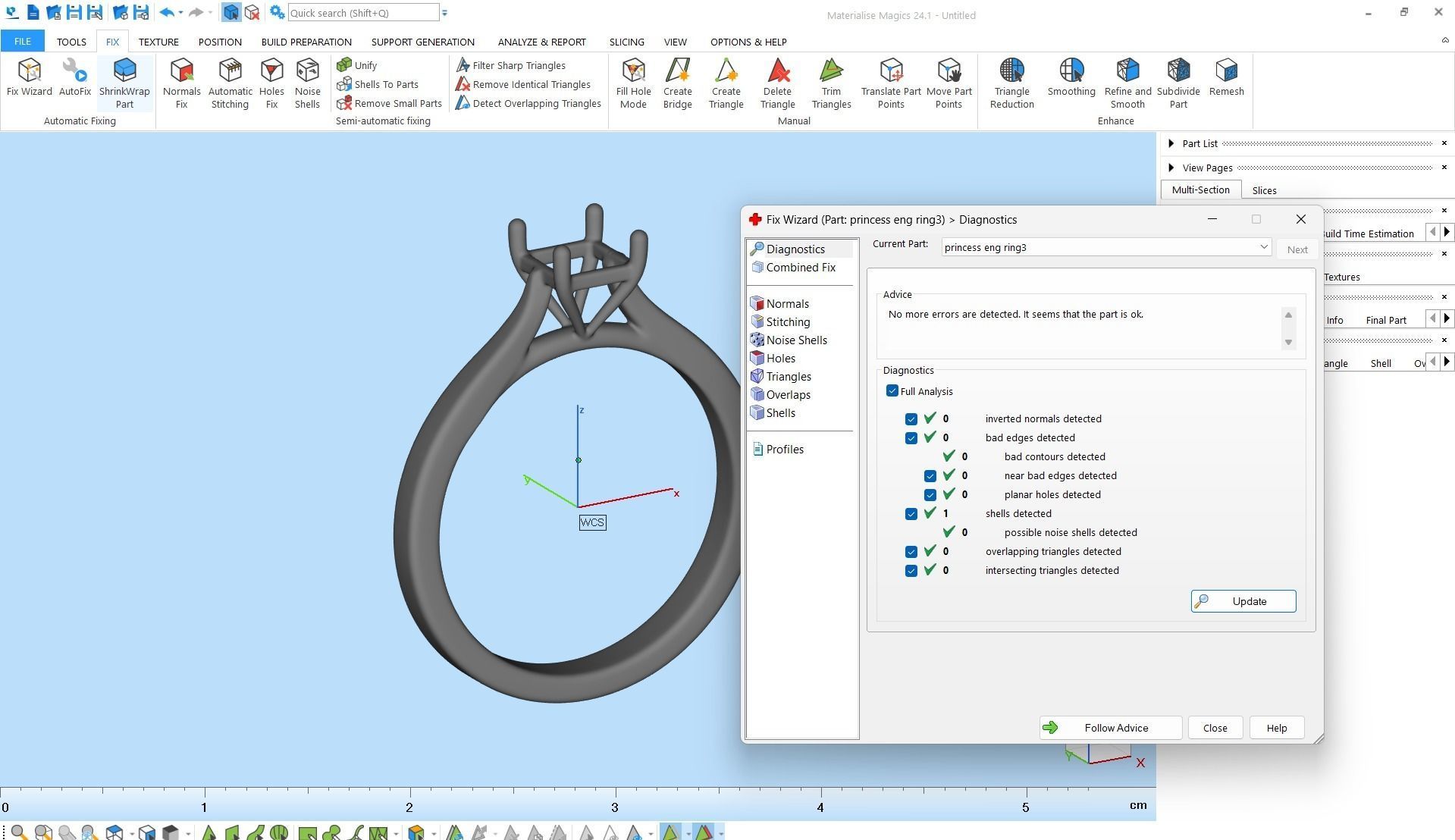Select Filter Sharp Triangles

[510, 65]
